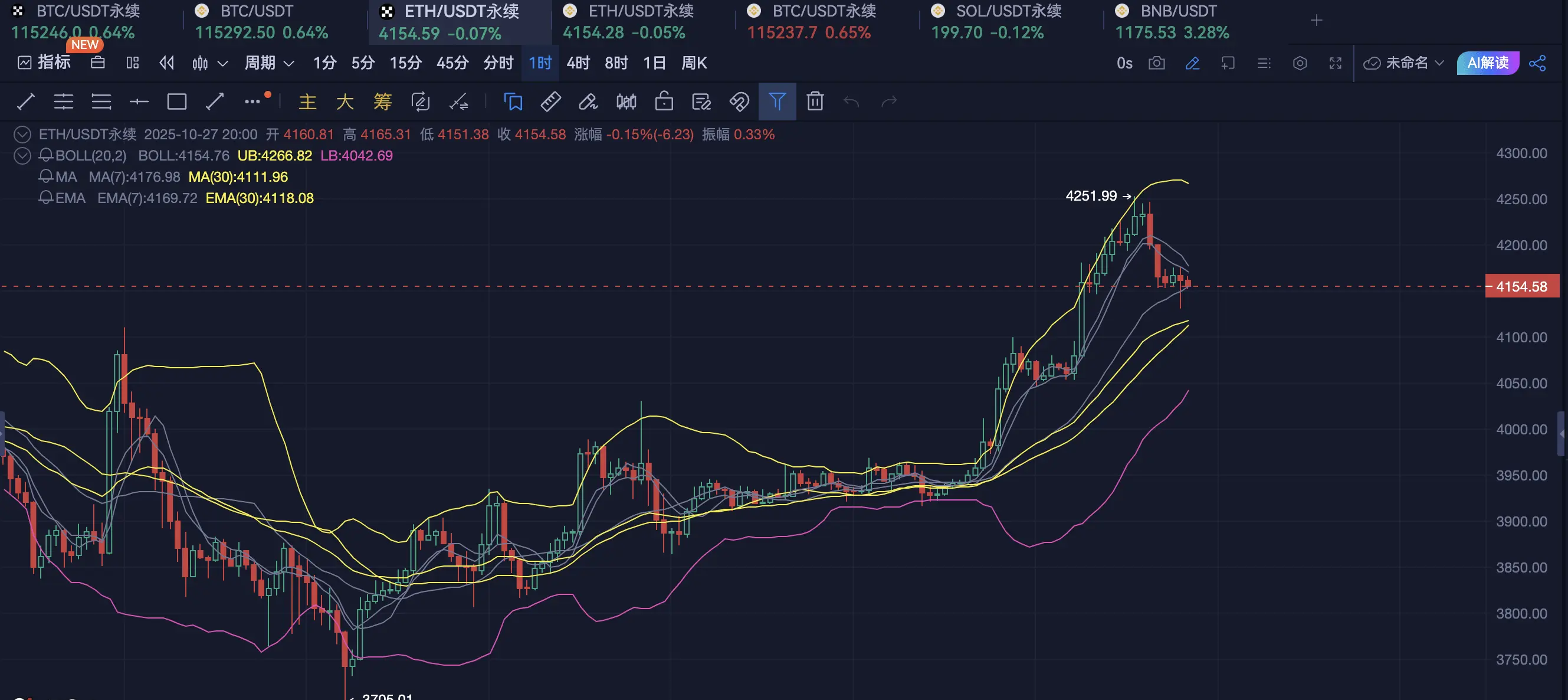Open the hexagon settings icon

tap(1300, 63)
